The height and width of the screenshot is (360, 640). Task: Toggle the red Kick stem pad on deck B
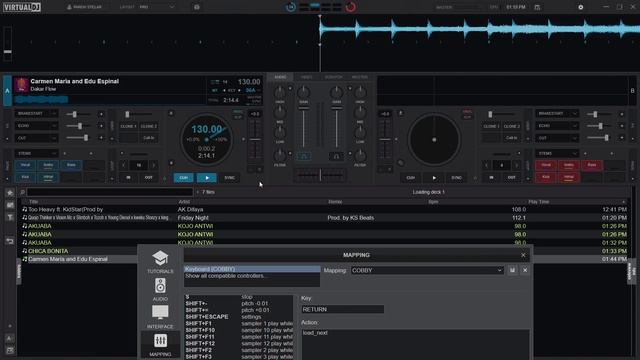(546, 177)
